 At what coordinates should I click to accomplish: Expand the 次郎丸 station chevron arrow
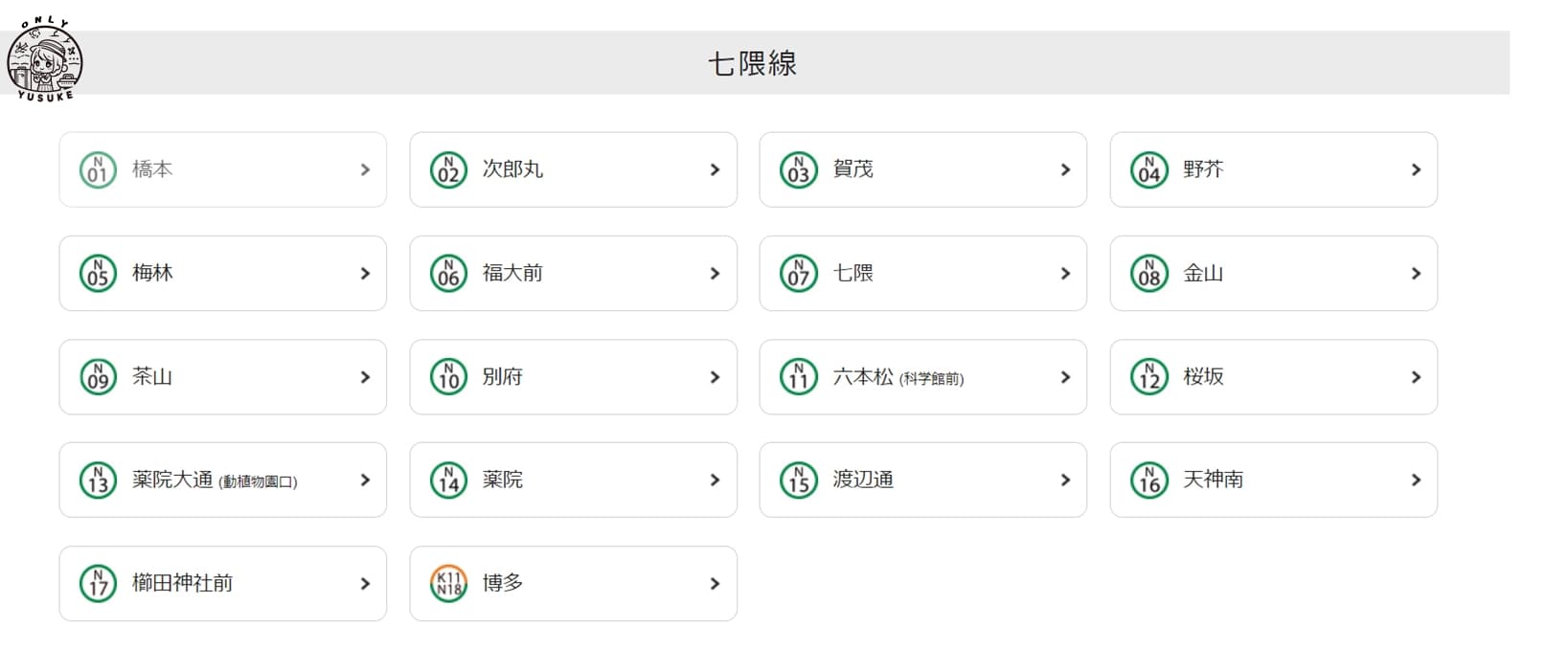coord(715,169)
